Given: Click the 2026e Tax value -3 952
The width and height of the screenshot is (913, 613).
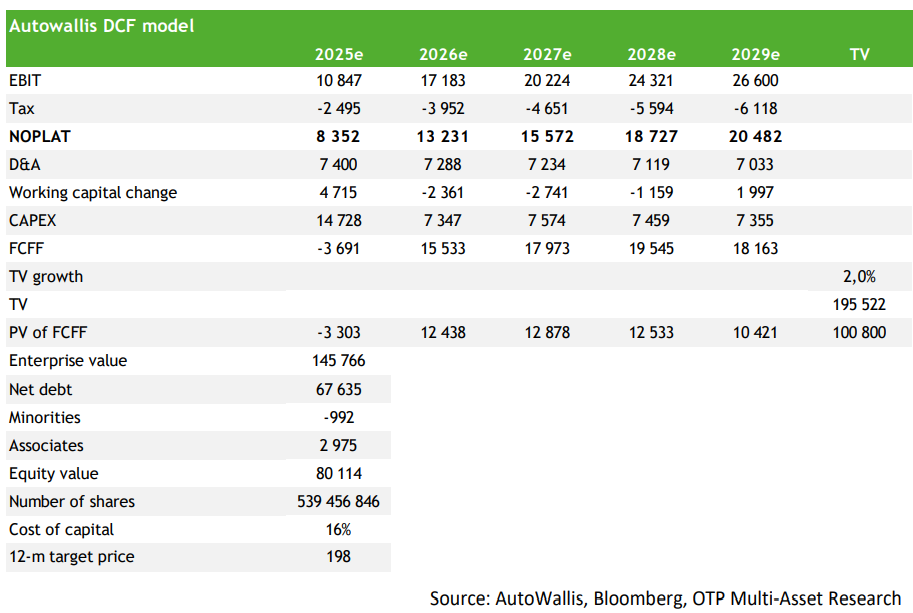Looking at the screenshot, I should click(443, 108).
